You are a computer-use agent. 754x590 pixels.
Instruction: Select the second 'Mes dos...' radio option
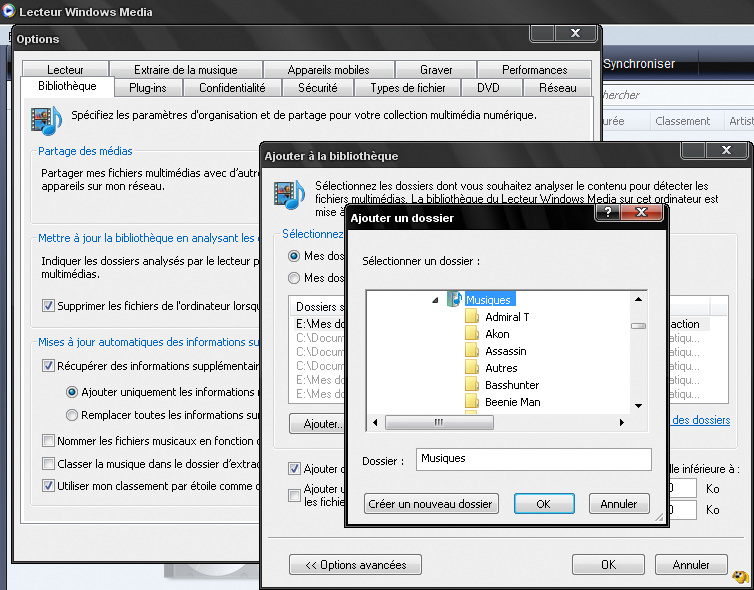[x=294, y=278]
